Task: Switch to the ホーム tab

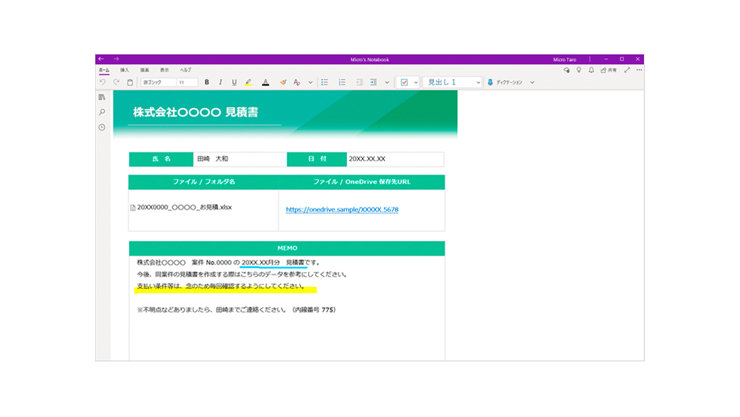Action: [x=104, y=70]
